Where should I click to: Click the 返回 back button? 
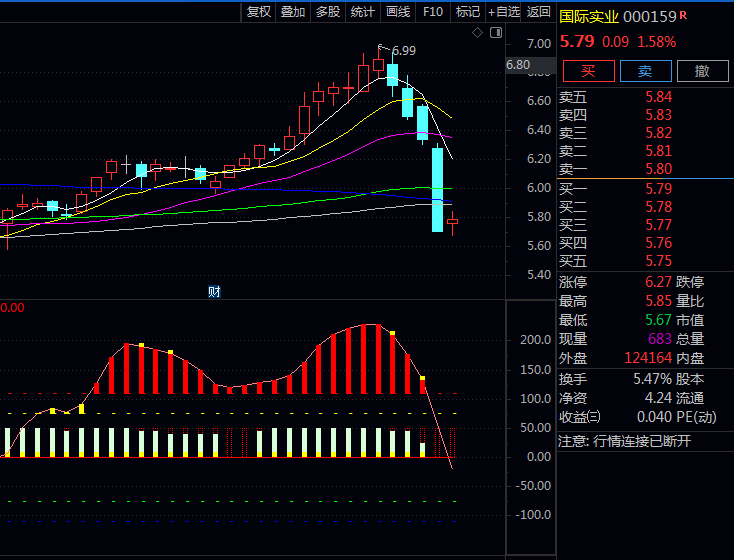click(538, 12)
